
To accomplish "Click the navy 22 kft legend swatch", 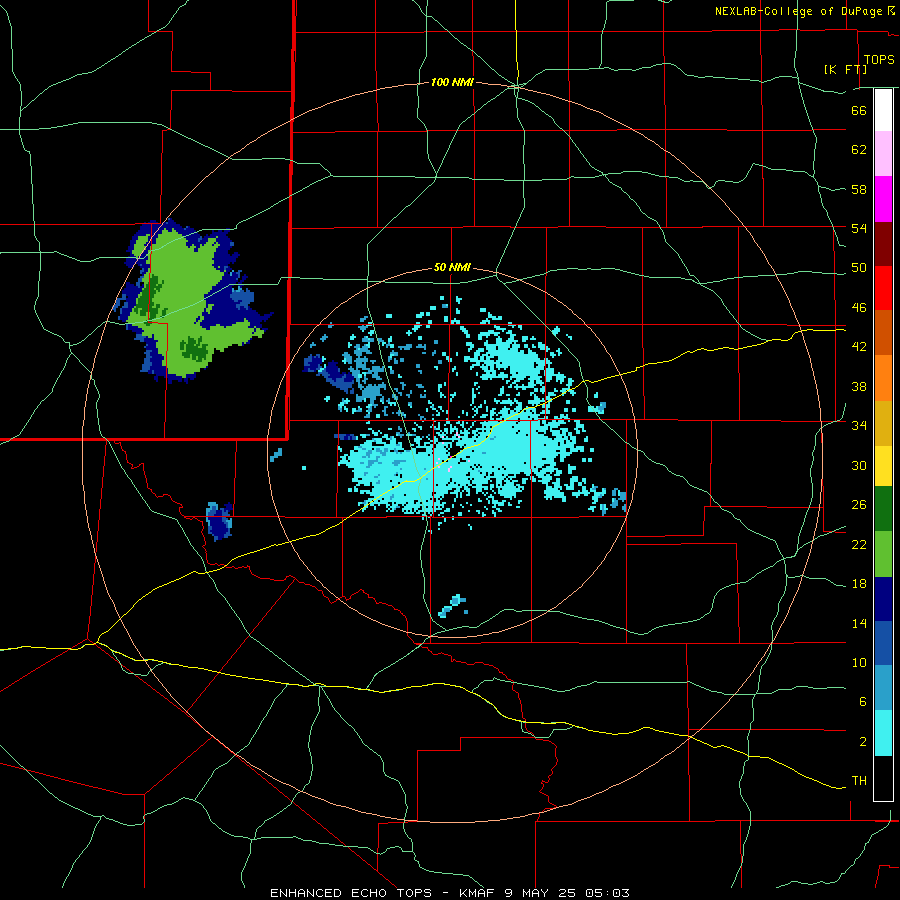I will 883,599.
